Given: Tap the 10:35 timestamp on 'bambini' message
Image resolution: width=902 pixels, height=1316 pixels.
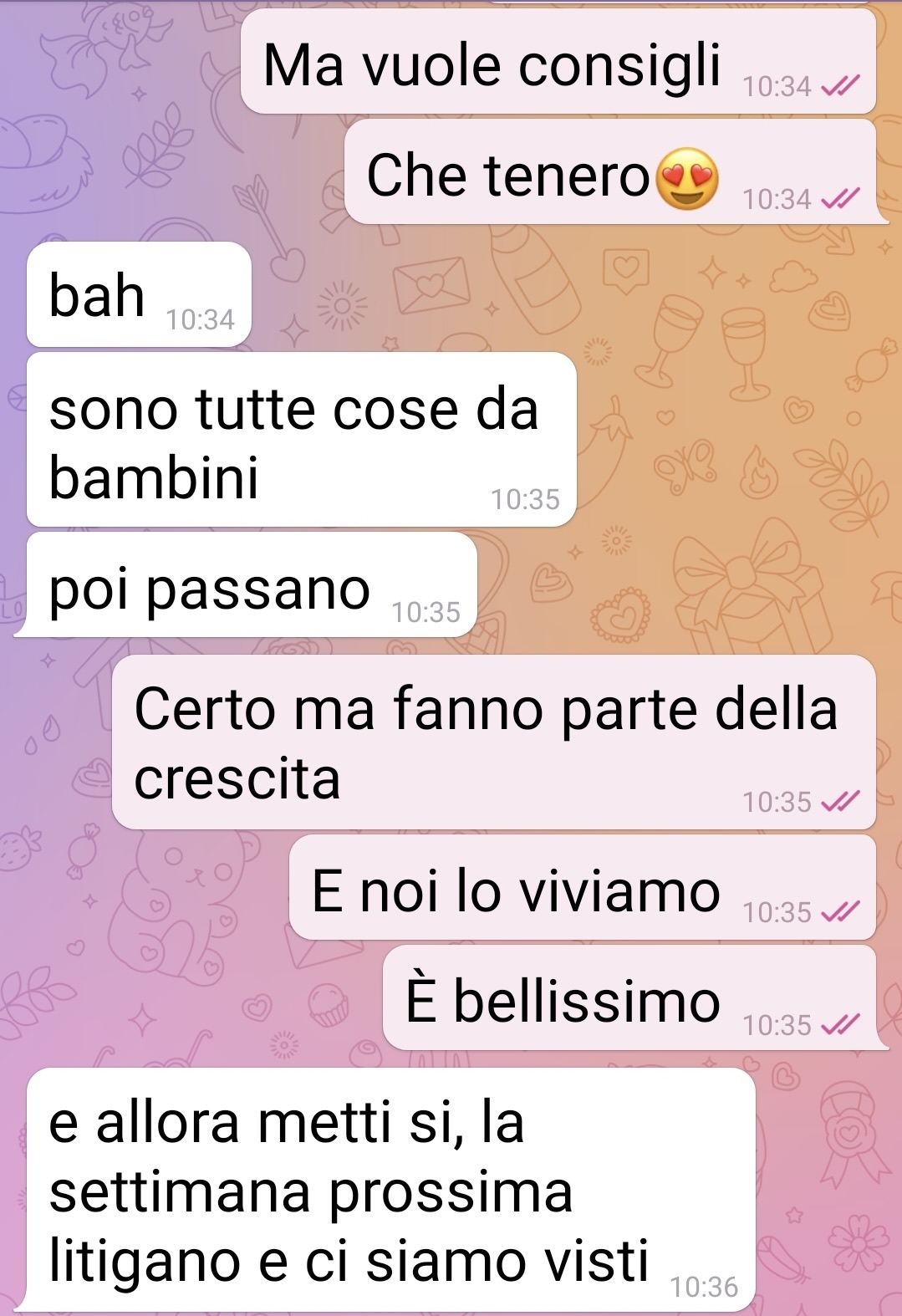Looking at the screenshot, I should coord(525,499).
